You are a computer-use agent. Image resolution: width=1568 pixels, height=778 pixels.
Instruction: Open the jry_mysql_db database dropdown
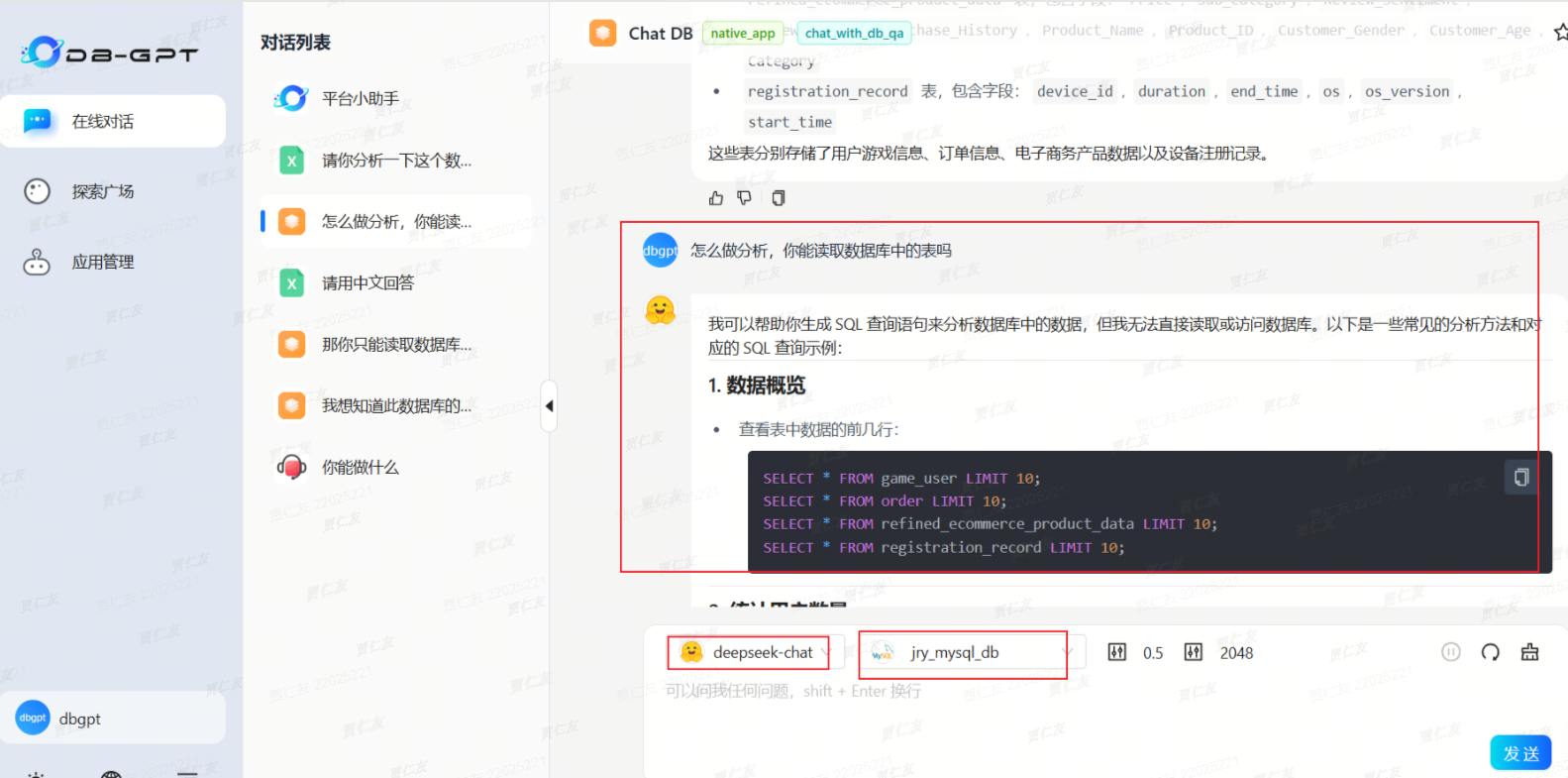(973, 652)
